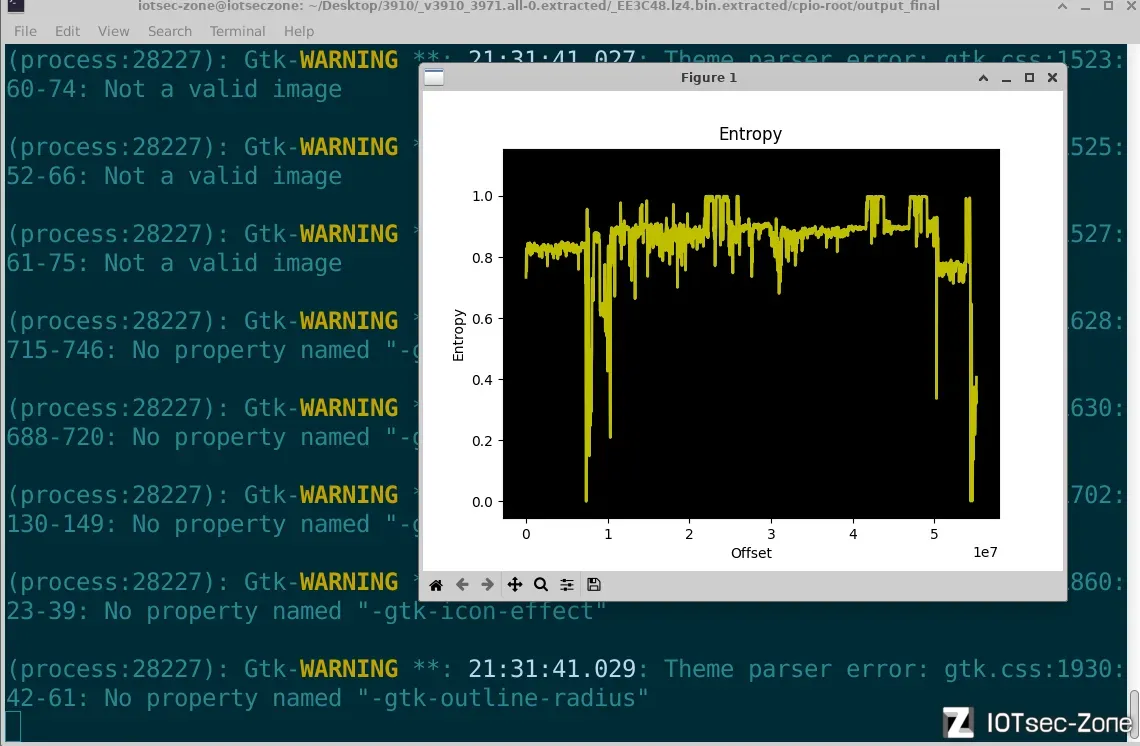The image size is (1140, 746).
Task: Select the zoom to rectangle tool
Action: coord(541,585)
